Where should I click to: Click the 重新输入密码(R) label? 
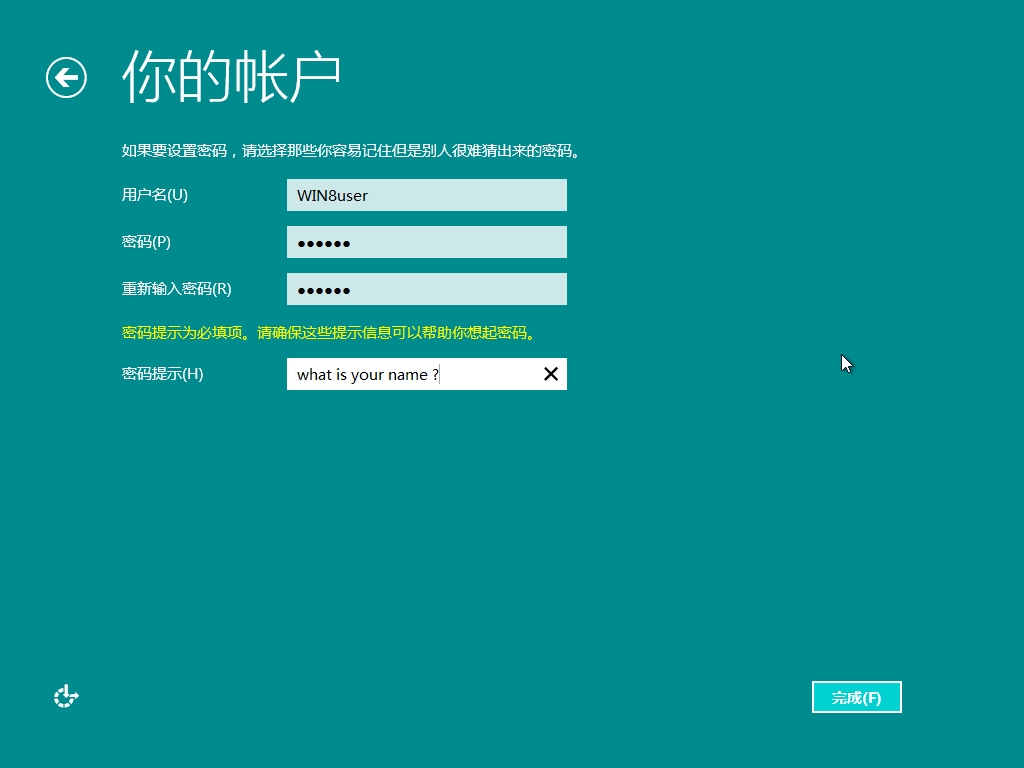point(176,289)
